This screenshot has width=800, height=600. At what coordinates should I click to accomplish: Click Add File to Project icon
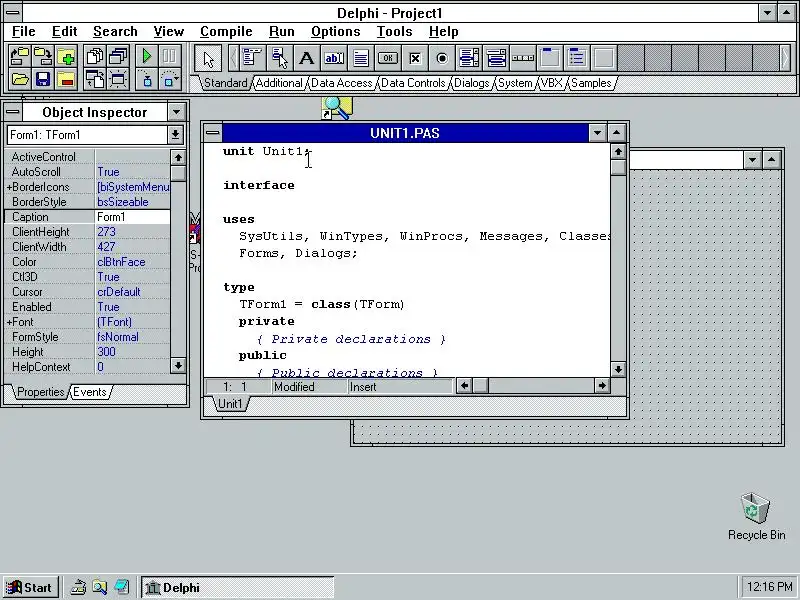click(66, 57)
